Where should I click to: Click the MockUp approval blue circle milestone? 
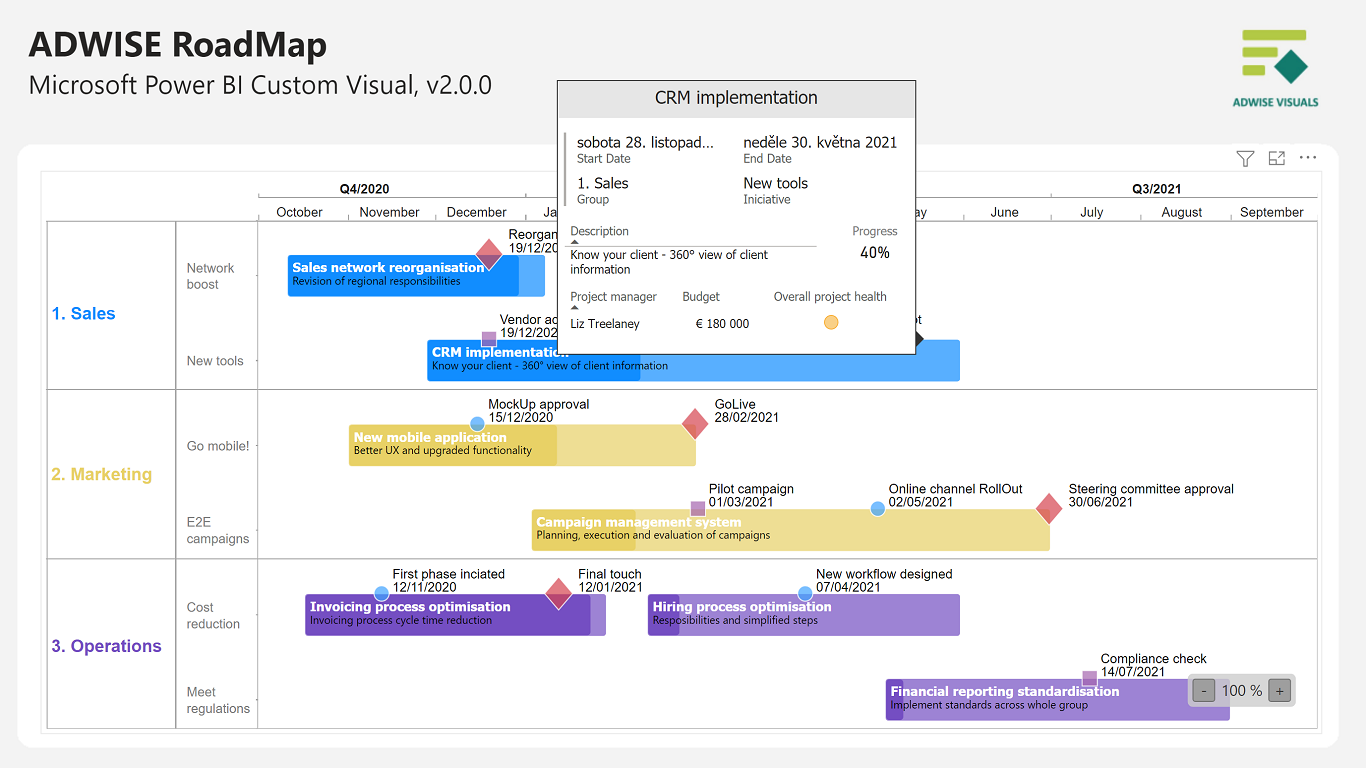[x=477, y=424]
